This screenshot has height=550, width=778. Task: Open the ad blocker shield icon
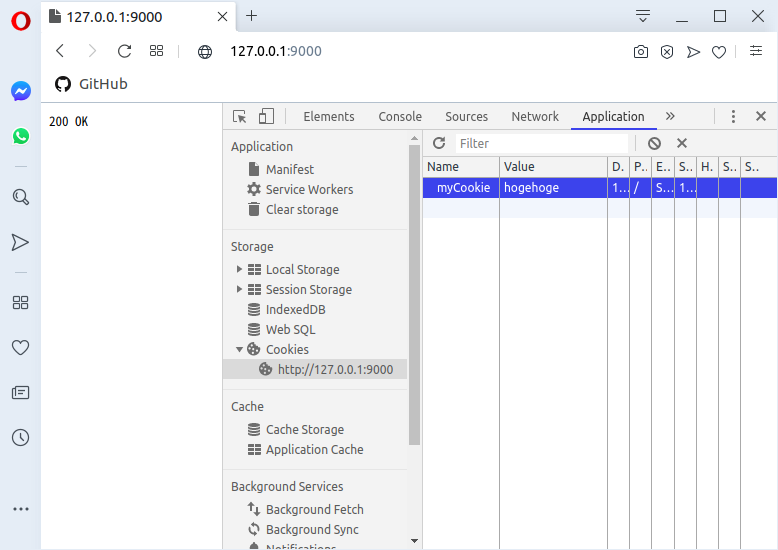667,52
